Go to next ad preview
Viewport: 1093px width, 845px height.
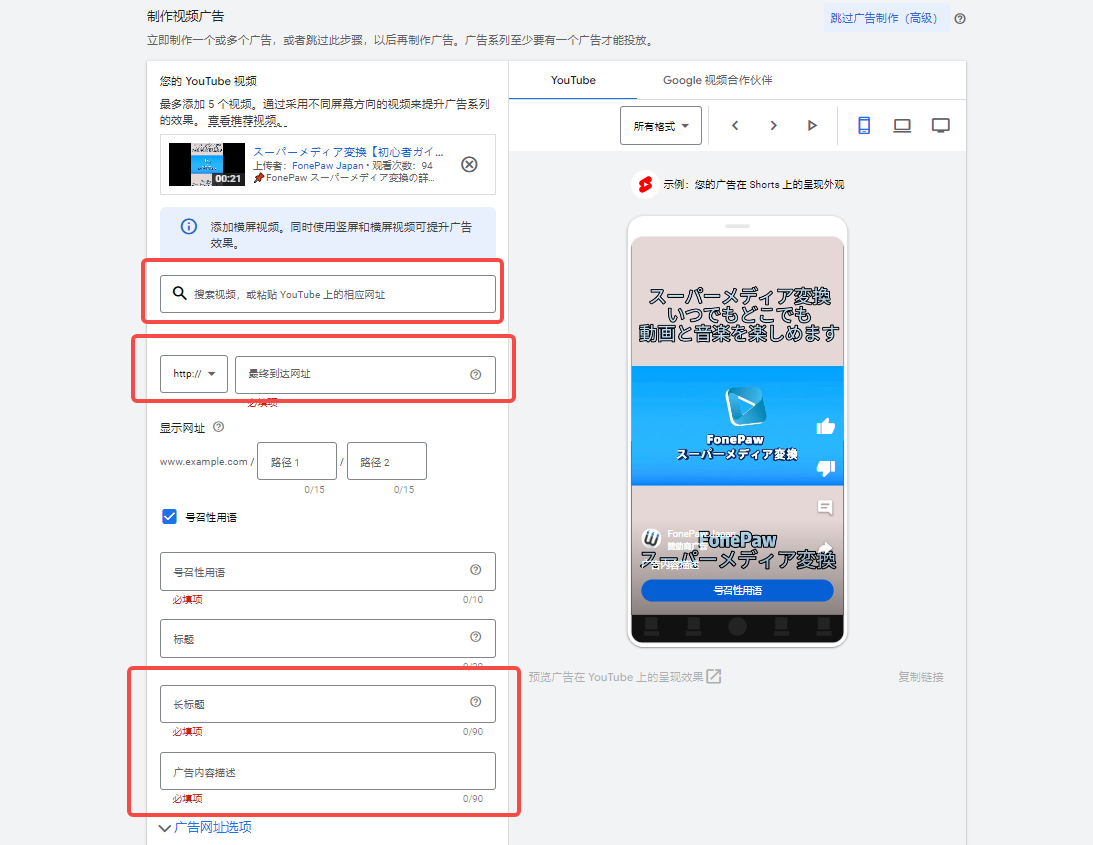[773, 126]
